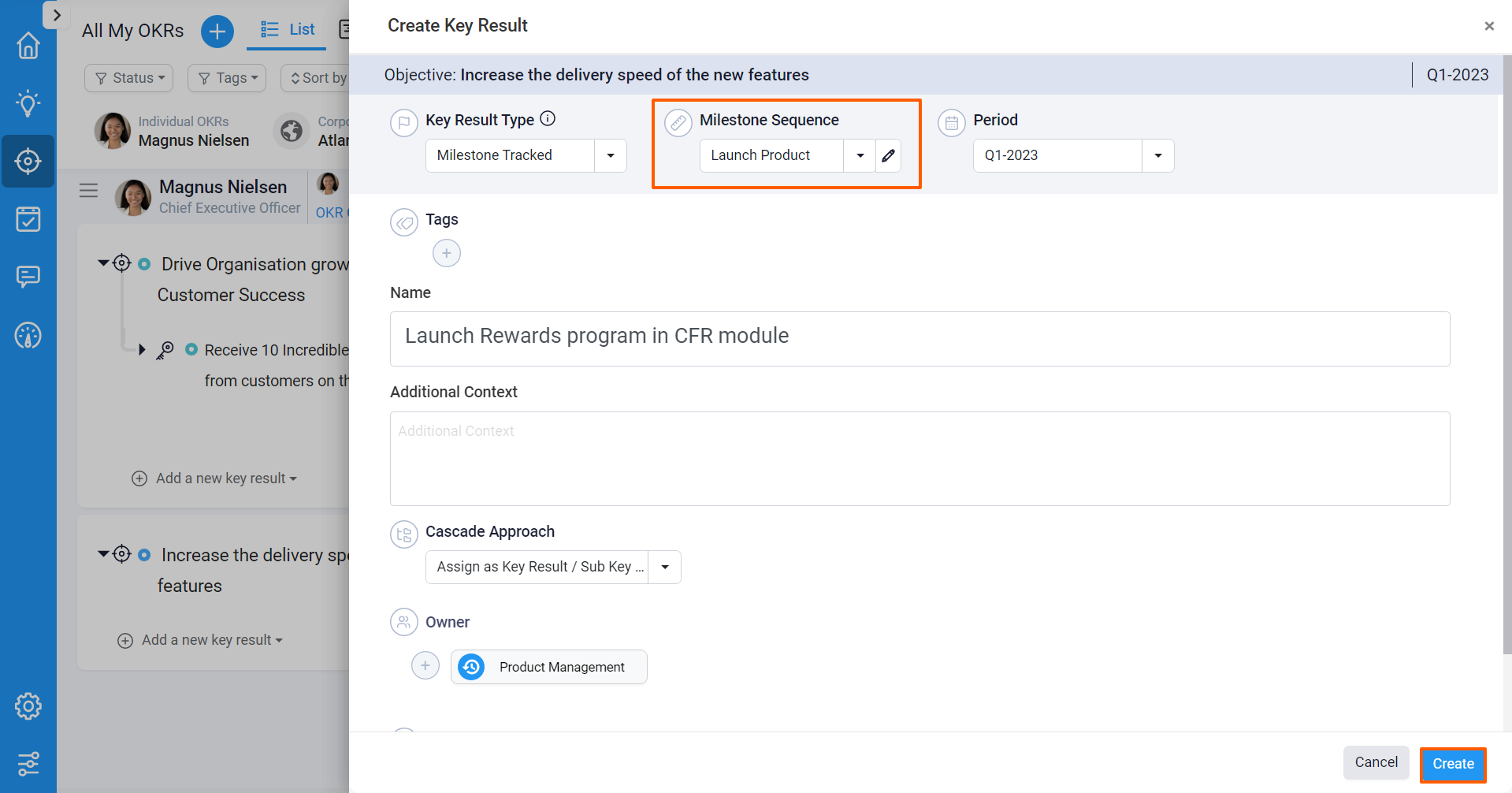Screen dimensions: 1512x793
Task: Open the lightbulb ideas icon in sidebar
Action: [x=28, y=103]
